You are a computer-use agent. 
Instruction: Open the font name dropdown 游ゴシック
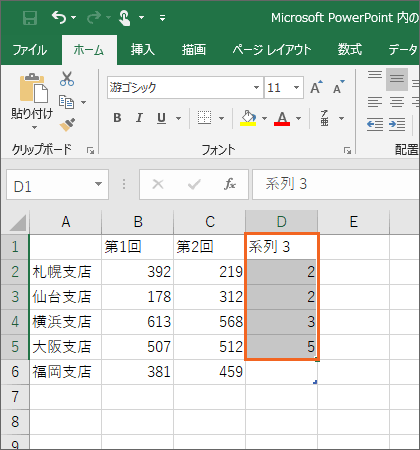click(256, 87)
